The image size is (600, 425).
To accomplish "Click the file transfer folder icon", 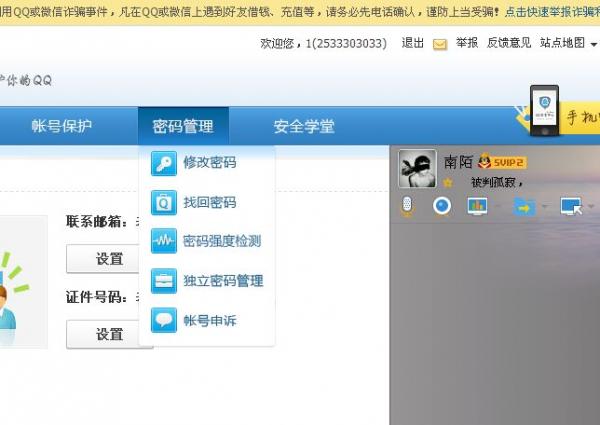I will coord(524,207).
